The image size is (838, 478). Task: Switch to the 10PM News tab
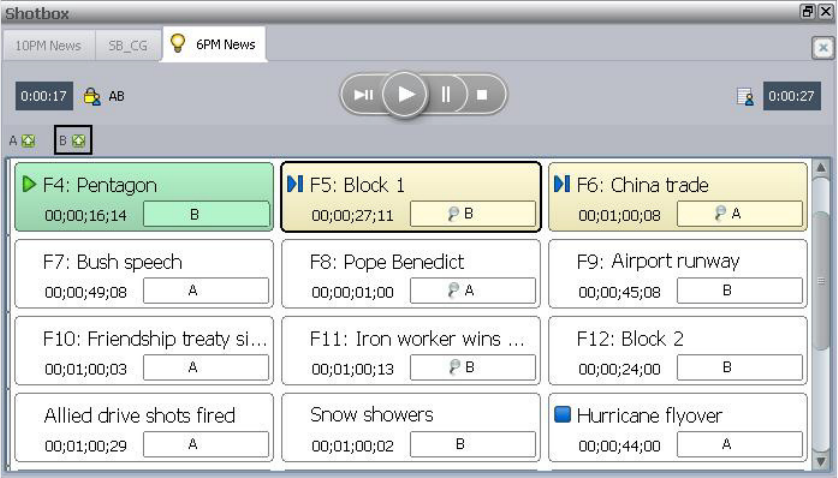point(48,45)
